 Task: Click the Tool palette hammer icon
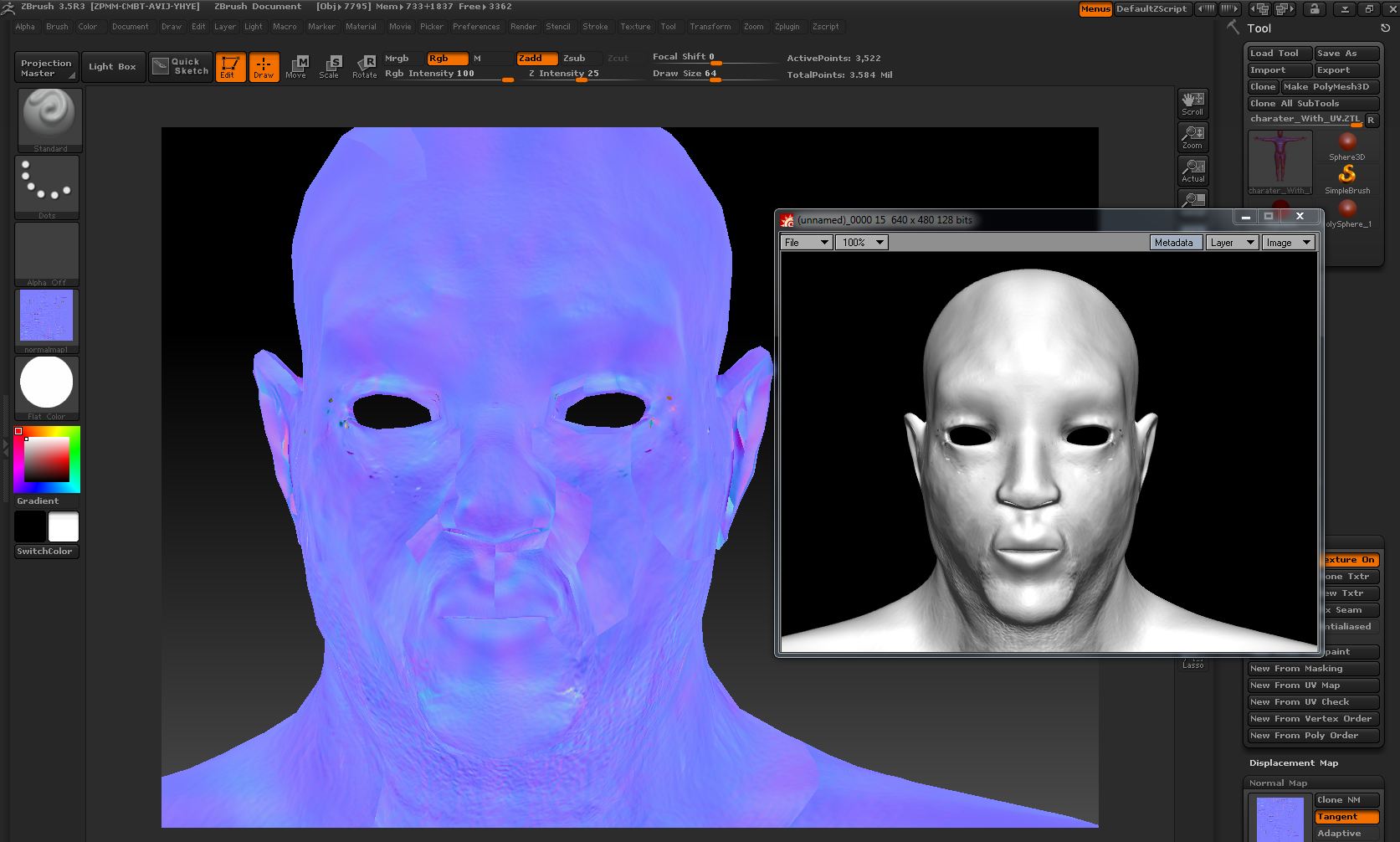coord(1233,28)
